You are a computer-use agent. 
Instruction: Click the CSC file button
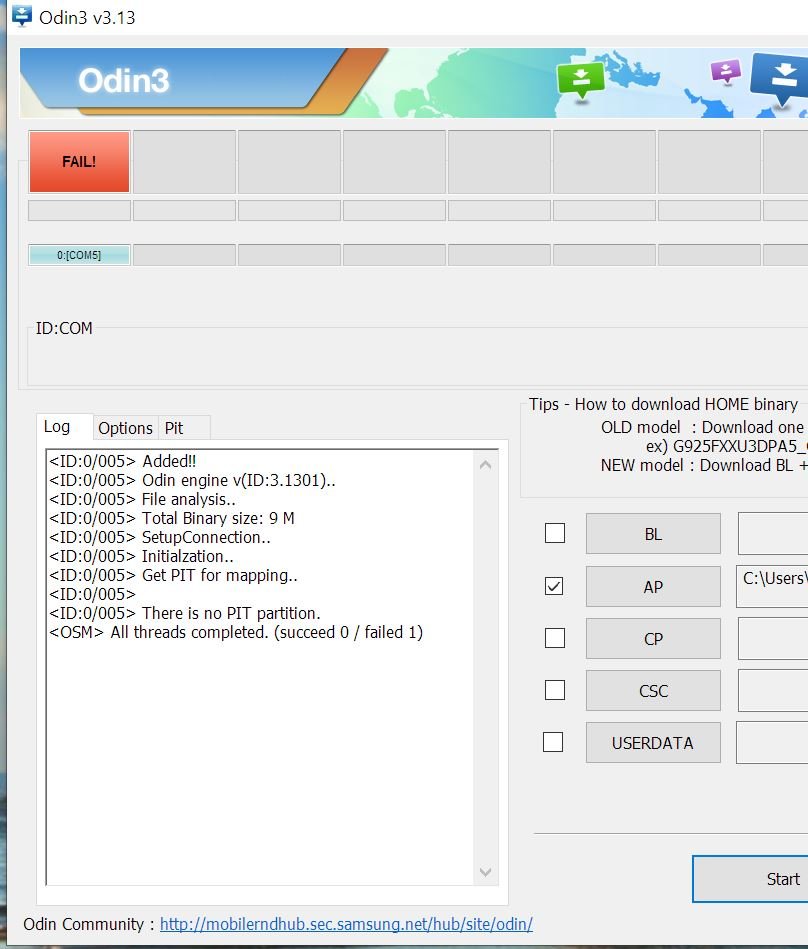coord(653,691)
